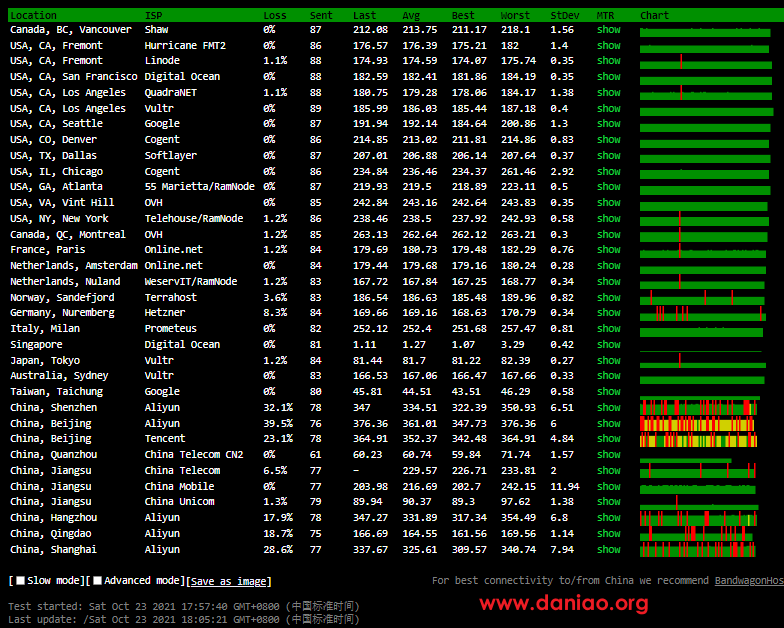This screenshot has height=628, width=784.
Task: Show MTR for Shanghai Aliyun
Action: (608, 550)
